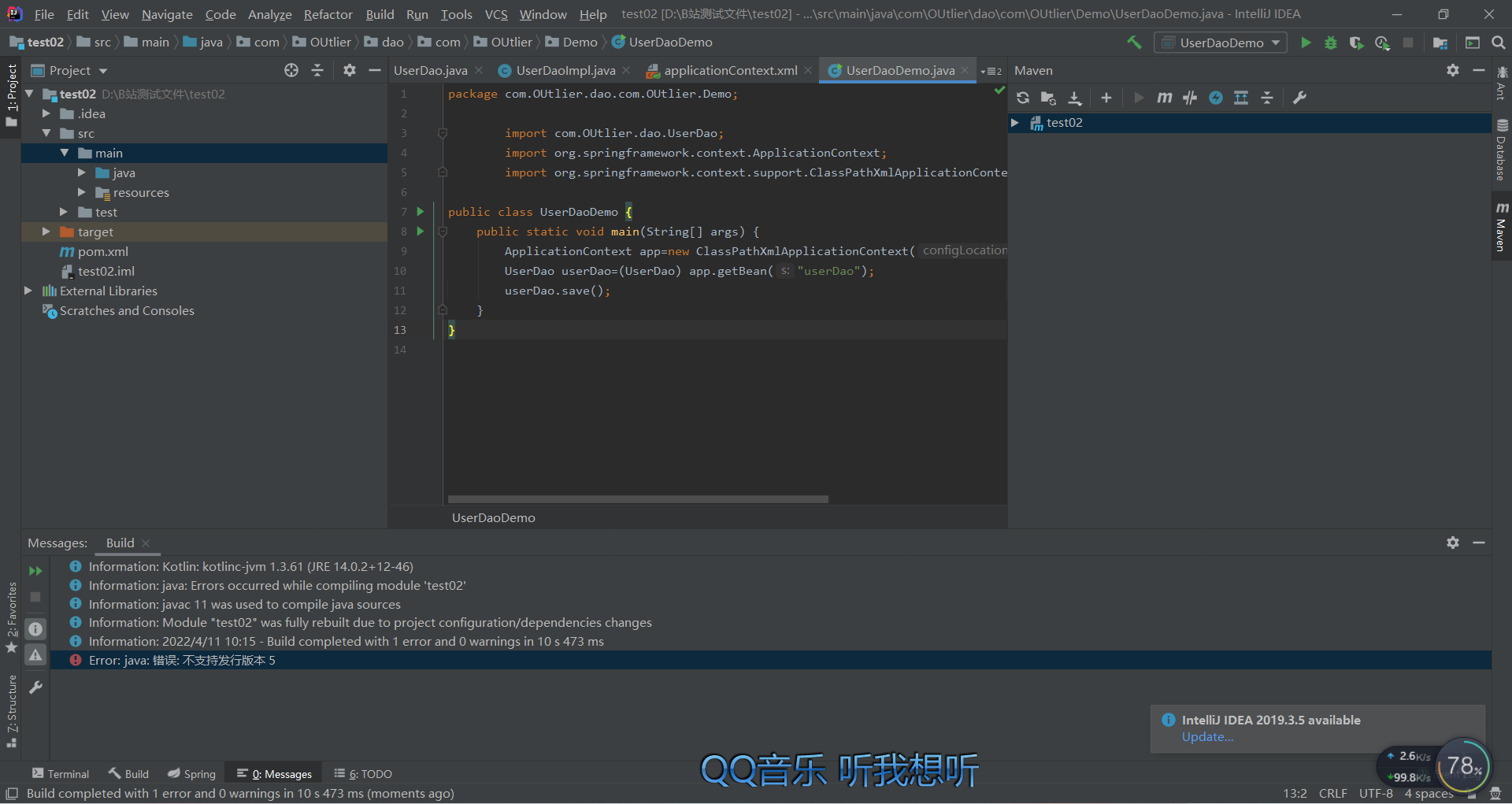Click the run gutter arrow beside main method
Screen dimensions: 1512x804
[421, 232]
